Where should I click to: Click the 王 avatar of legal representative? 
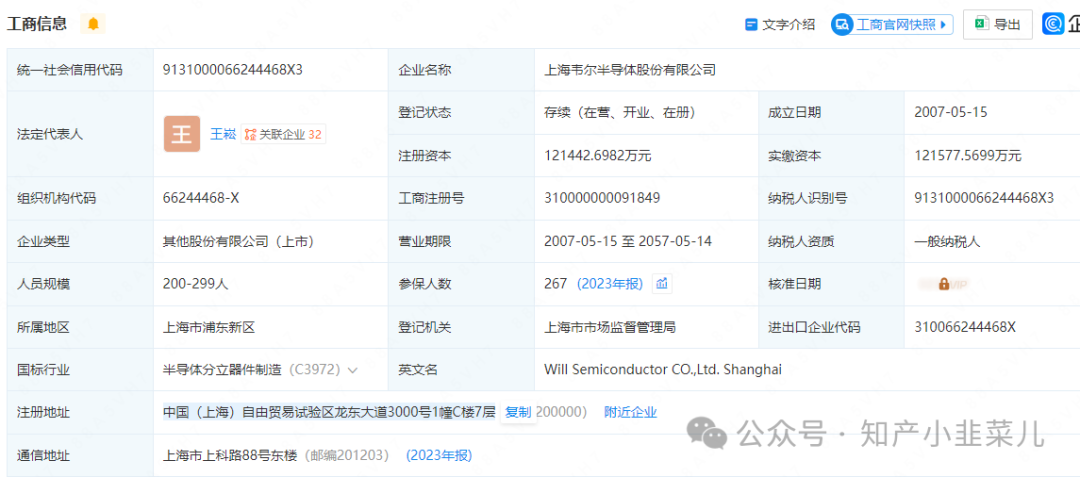point(182,134)
